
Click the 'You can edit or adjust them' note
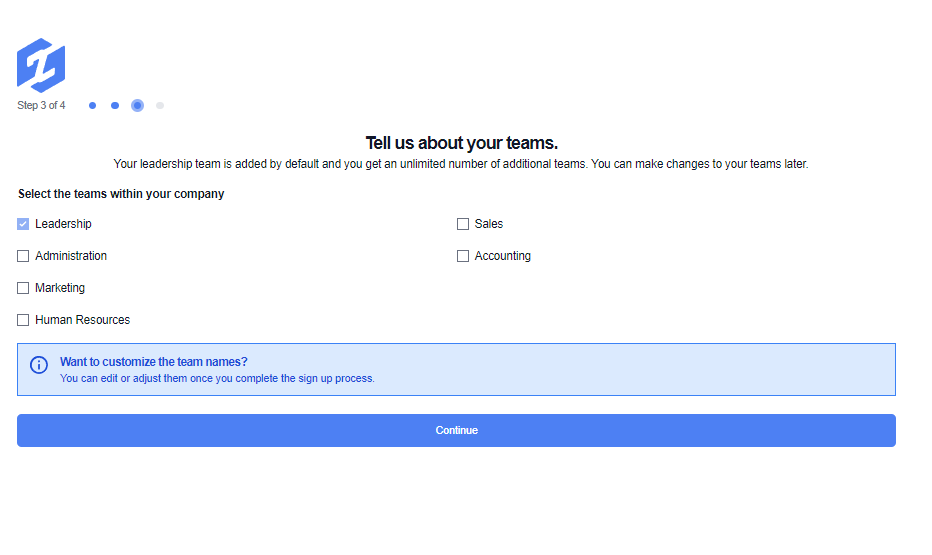217,379
